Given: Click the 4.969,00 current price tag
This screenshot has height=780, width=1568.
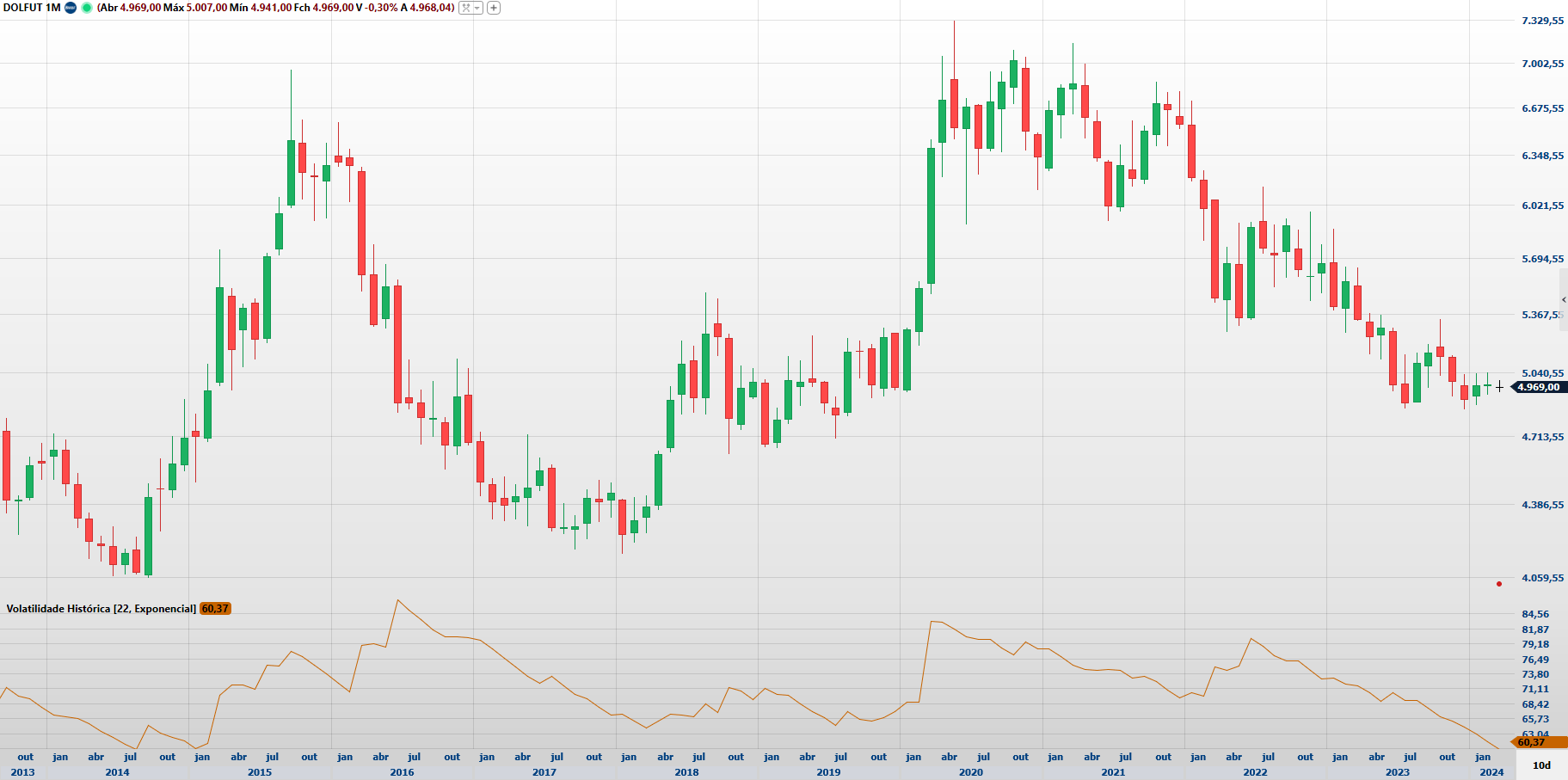Looking at the screenshot, I should coord(1538,387).
